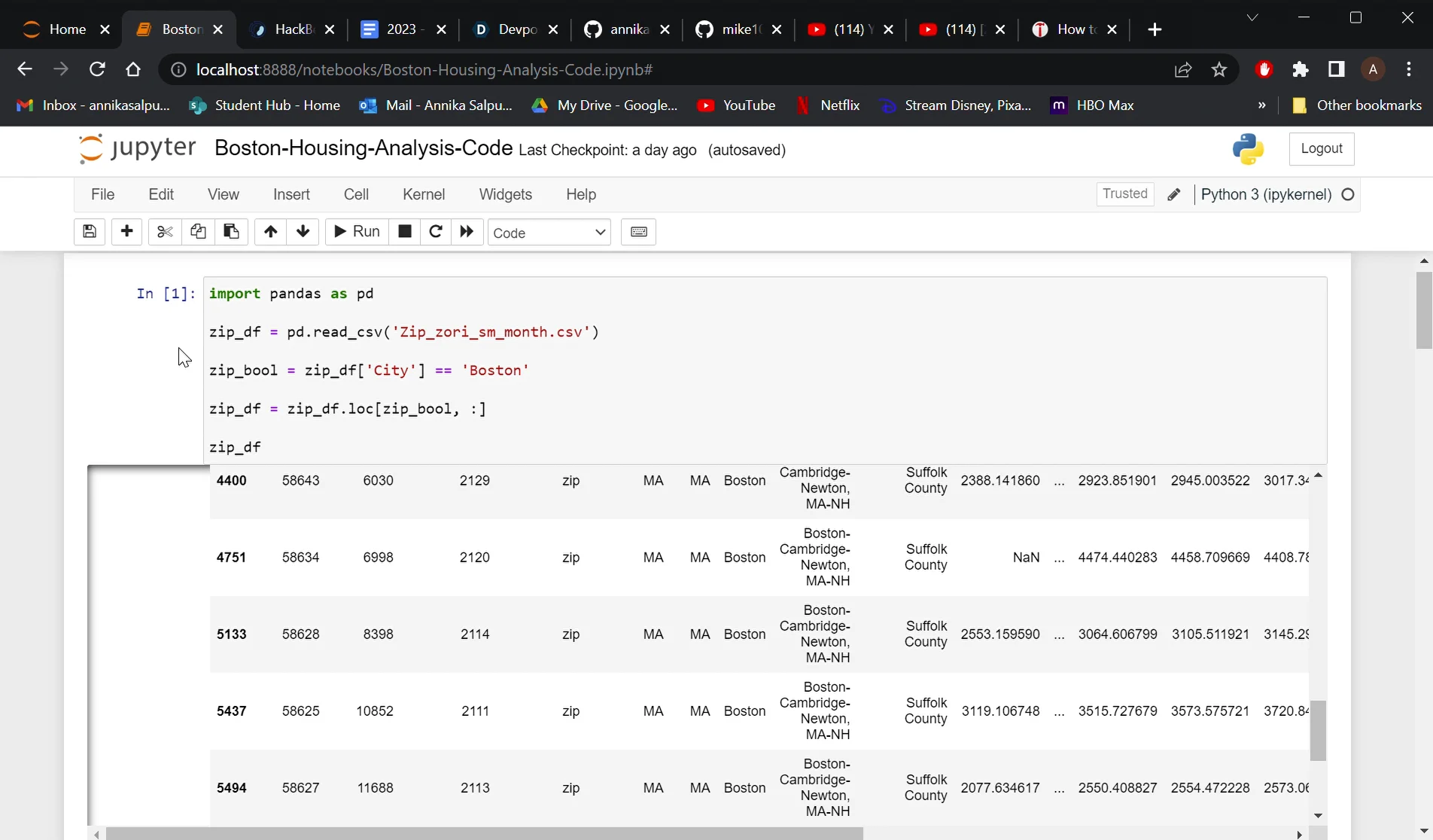The image size is (1433, 840).
Task: Open the Kernel menu
Action: (x=423, y=194)
